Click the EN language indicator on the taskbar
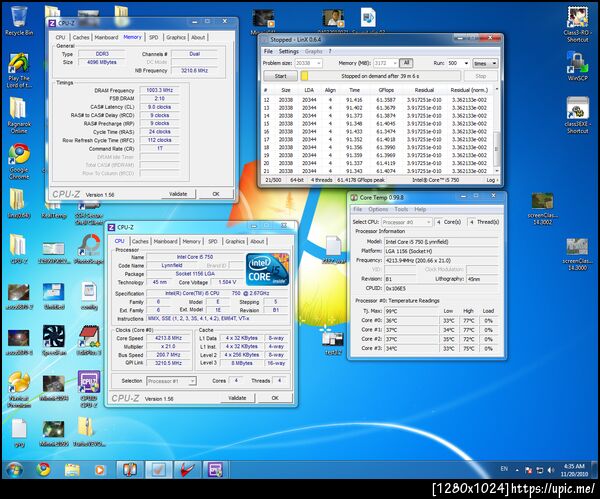600x499 pixels. [x=504, y=469]
